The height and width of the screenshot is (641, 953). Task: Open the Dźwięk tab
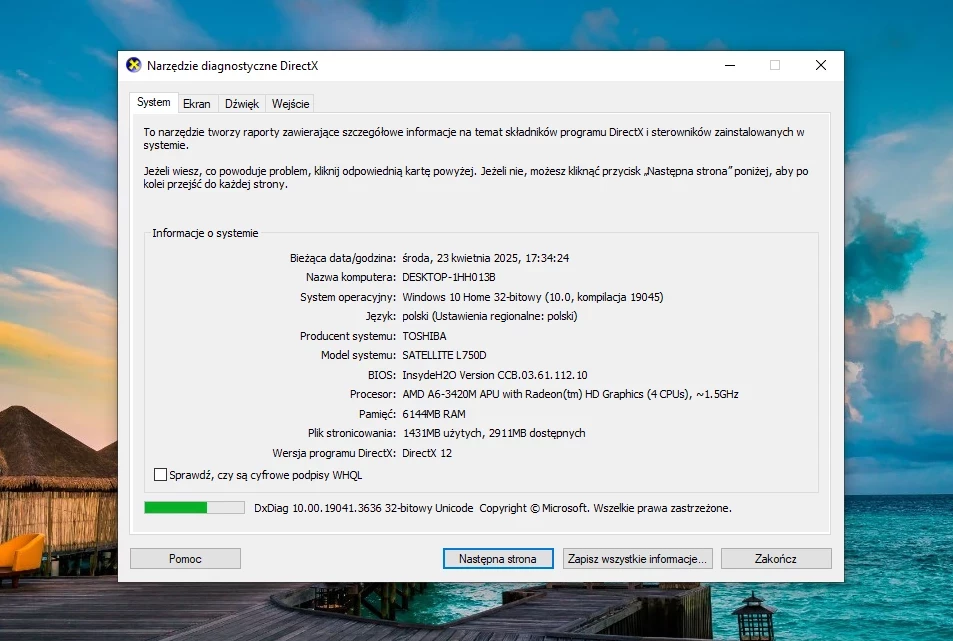pyautogui.click(x=242, y=104)
